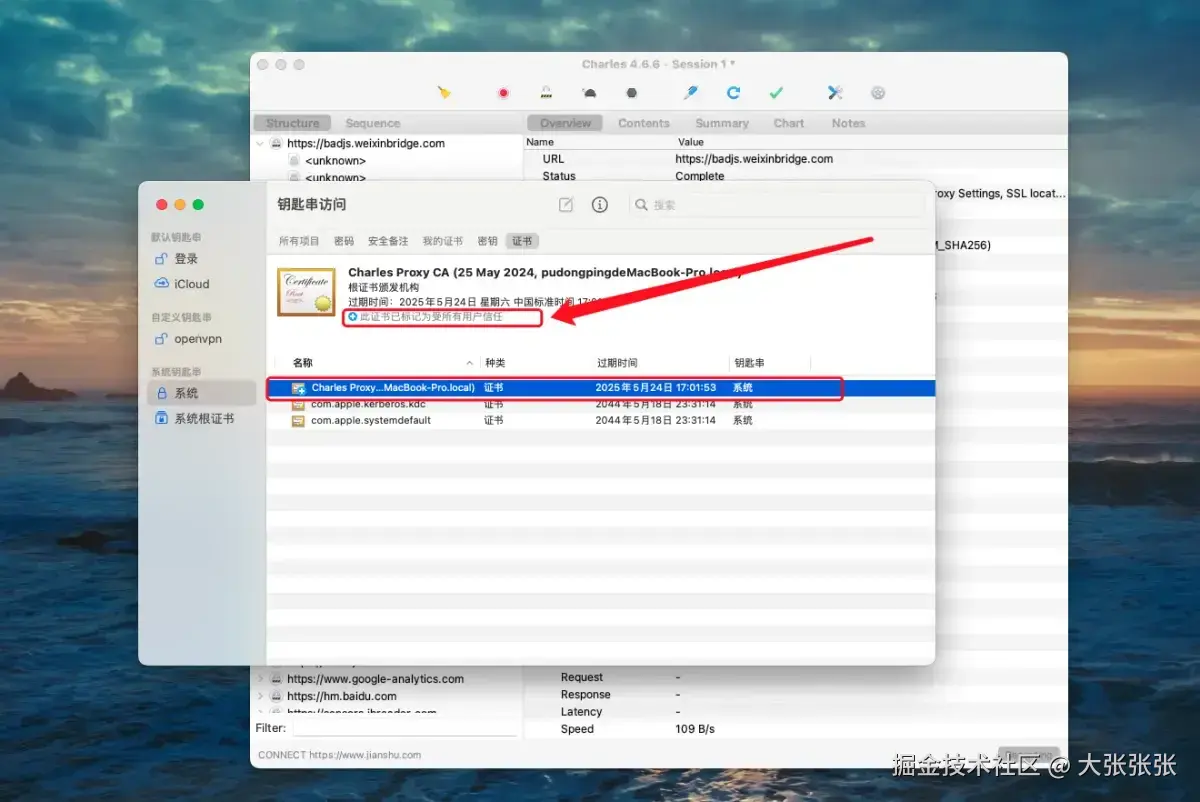Sort by 名称 column header
Screen dimensions: 1200x802
302,363
